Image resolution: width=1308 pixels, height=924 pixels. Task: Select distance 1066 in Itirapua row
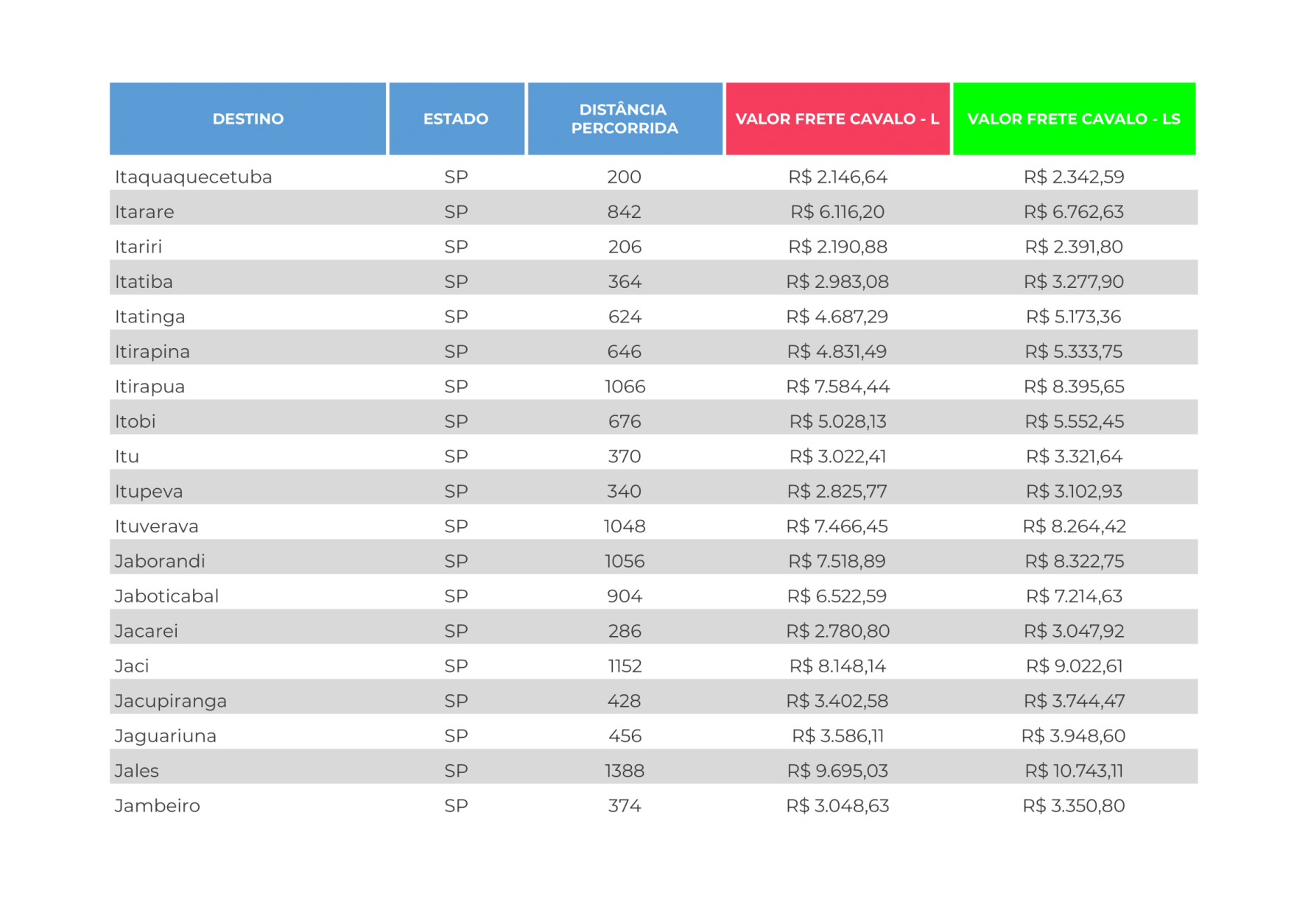click(625, 387)
